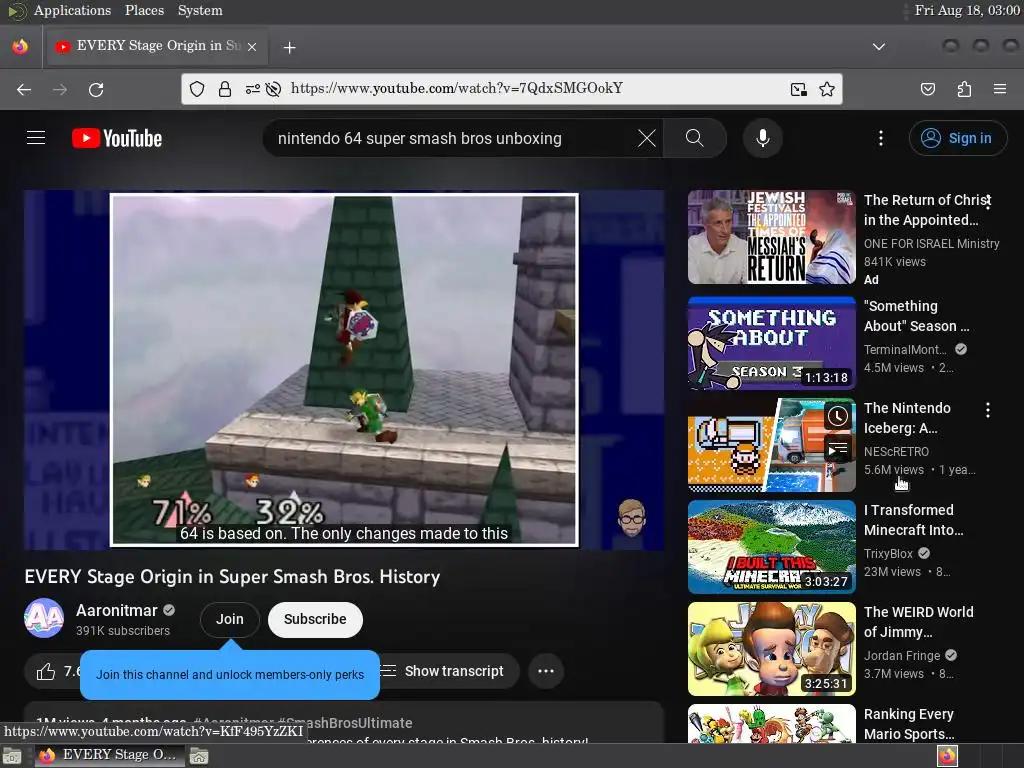Open tracking protection shield icon
The image size is (1024, 768).
(x=197, y=89)
